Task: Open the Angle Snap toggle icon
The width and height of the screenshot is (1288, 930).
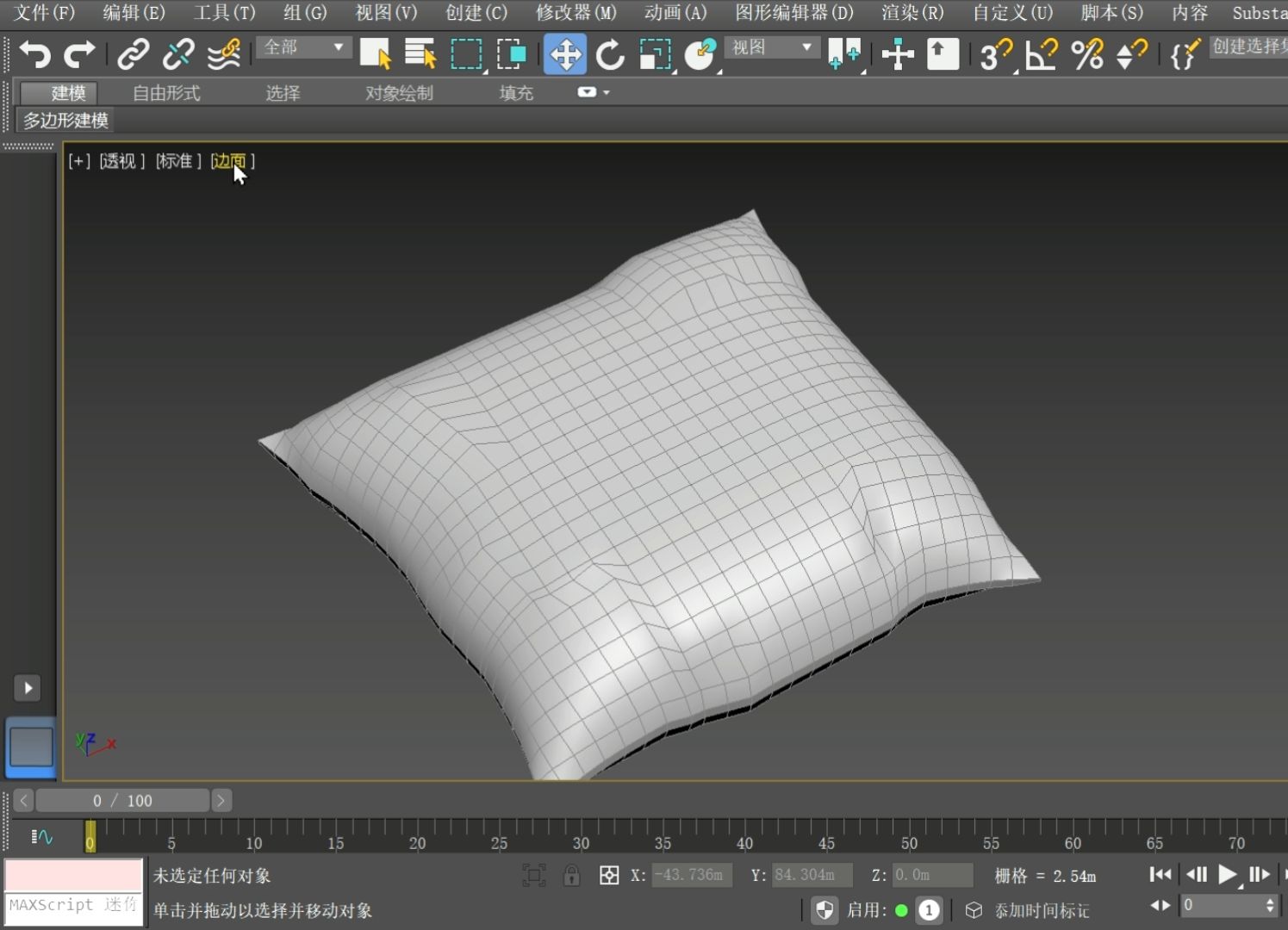Action: coord(1039,53)
